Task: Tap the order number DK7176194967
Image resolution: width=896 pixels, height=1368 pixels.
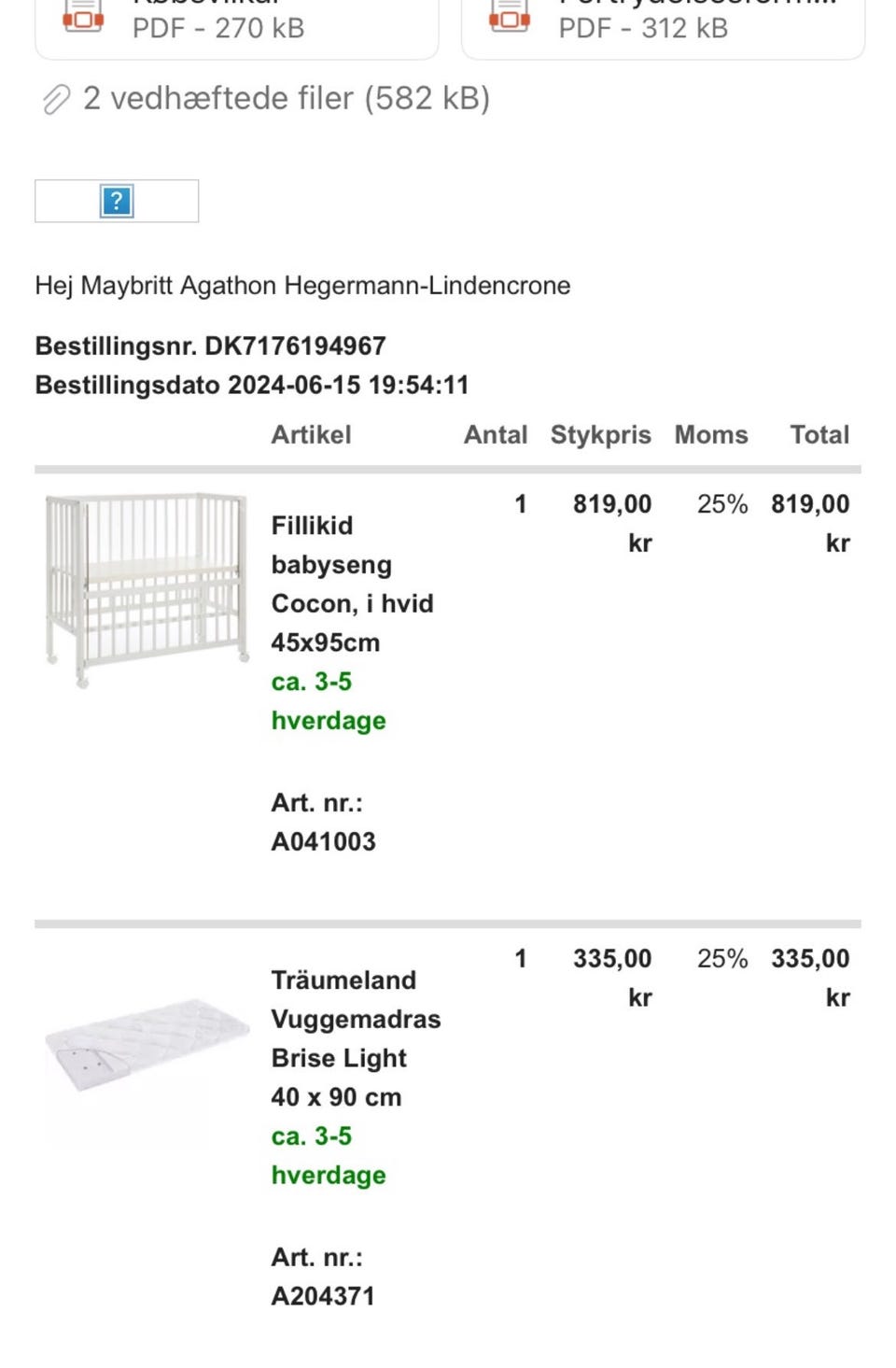Action: (295, 346)
